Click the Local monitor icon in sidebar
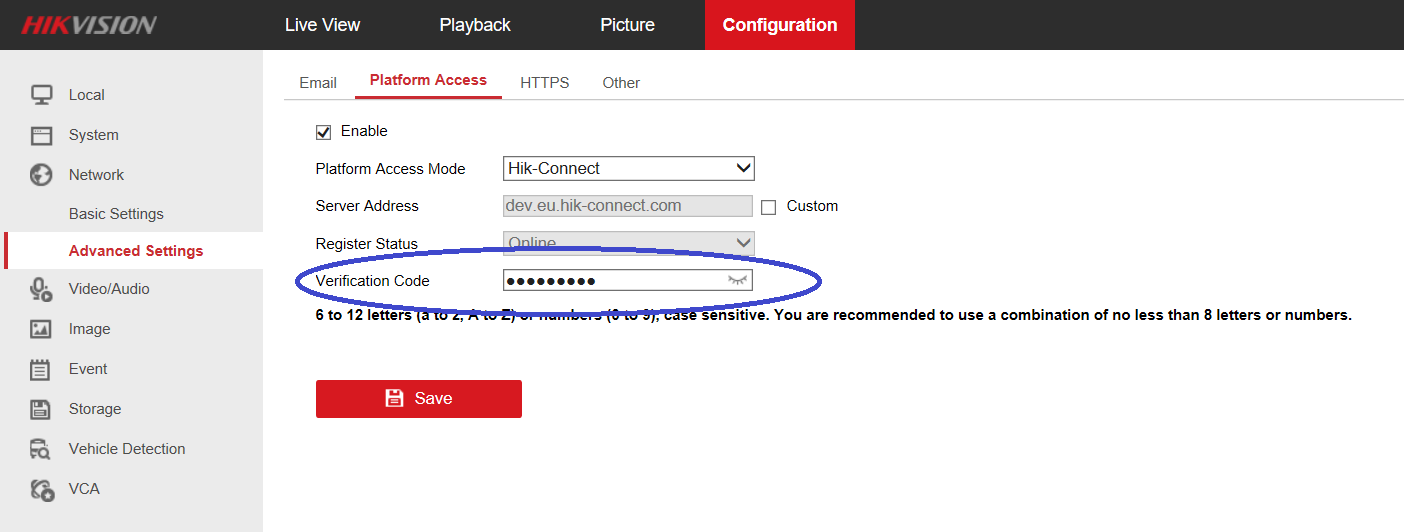1404x532 pixels. tap(41, 95)
